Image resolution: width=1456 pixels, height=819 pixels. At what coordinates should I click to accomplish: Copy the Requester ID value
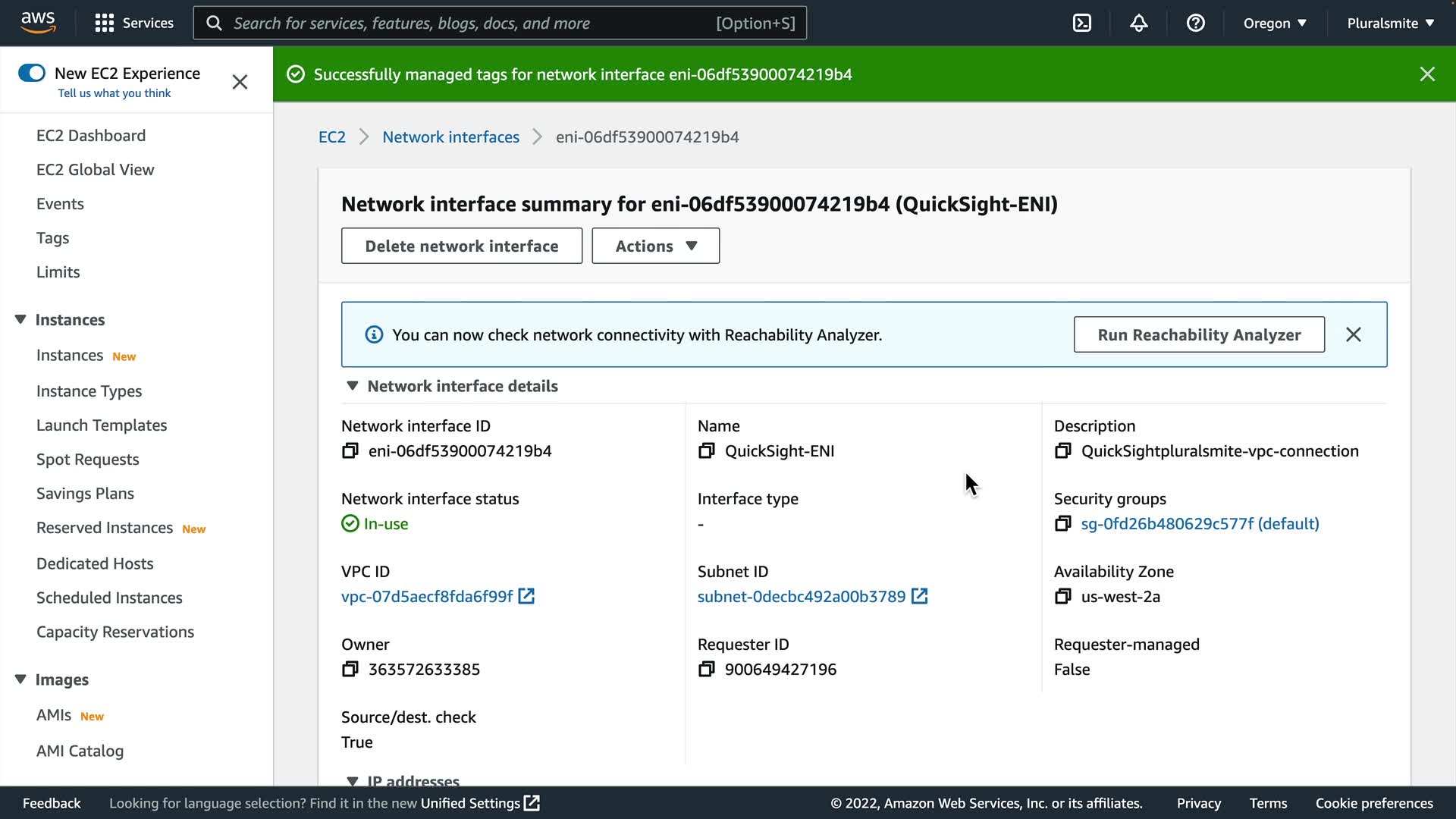coord(706,670)
